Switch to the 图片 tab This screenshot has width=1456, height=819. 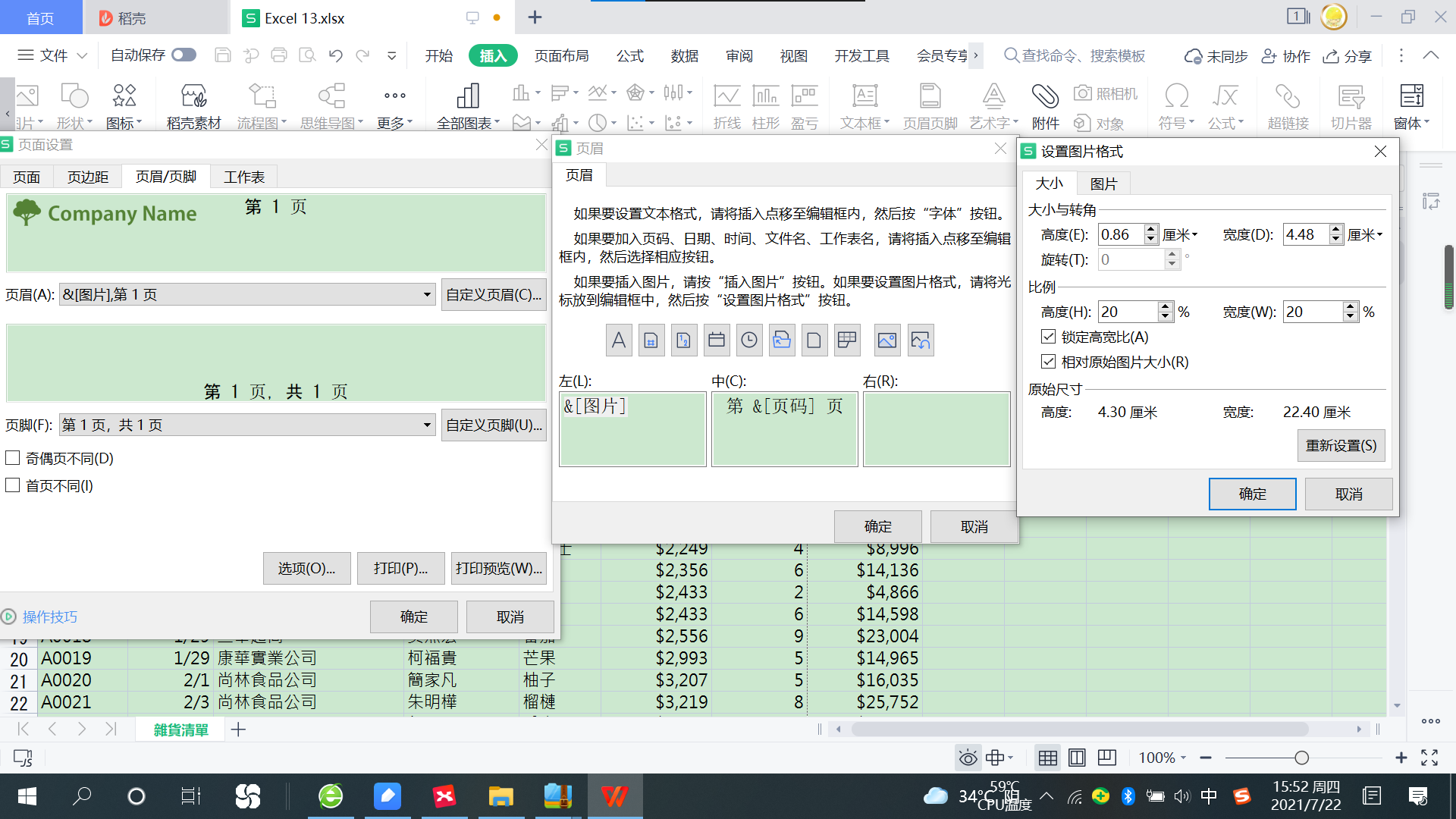pos(1103,184)
